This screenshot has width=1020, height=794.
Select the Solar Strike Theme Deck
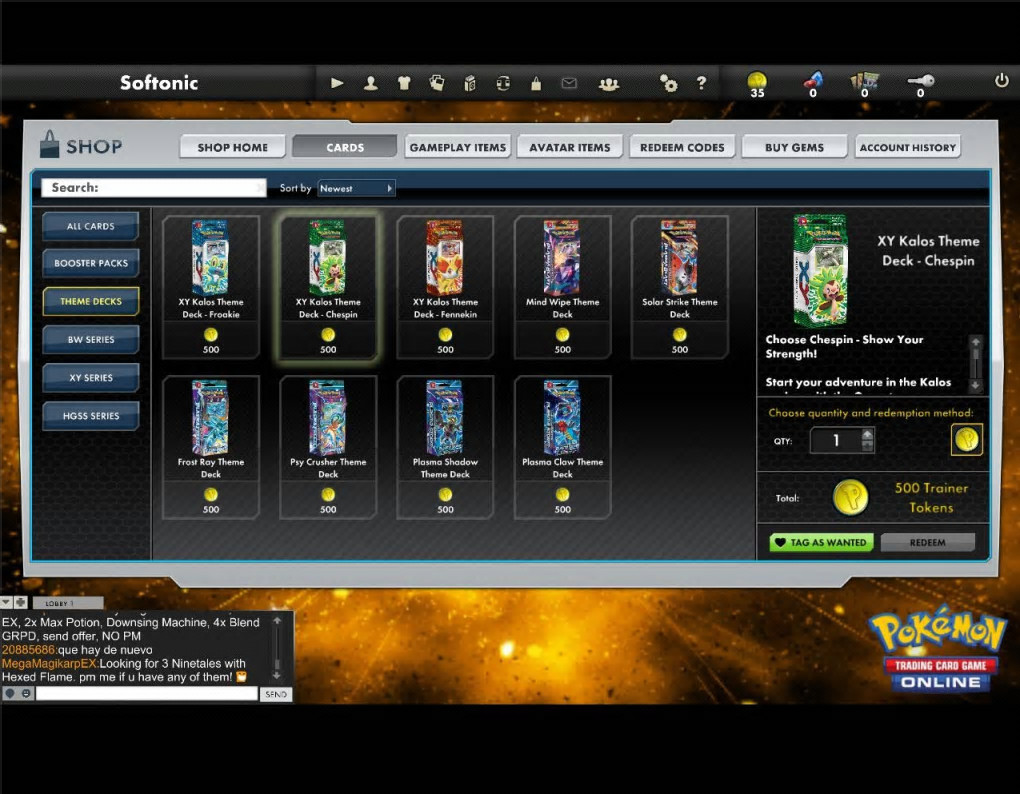point(679,287)
